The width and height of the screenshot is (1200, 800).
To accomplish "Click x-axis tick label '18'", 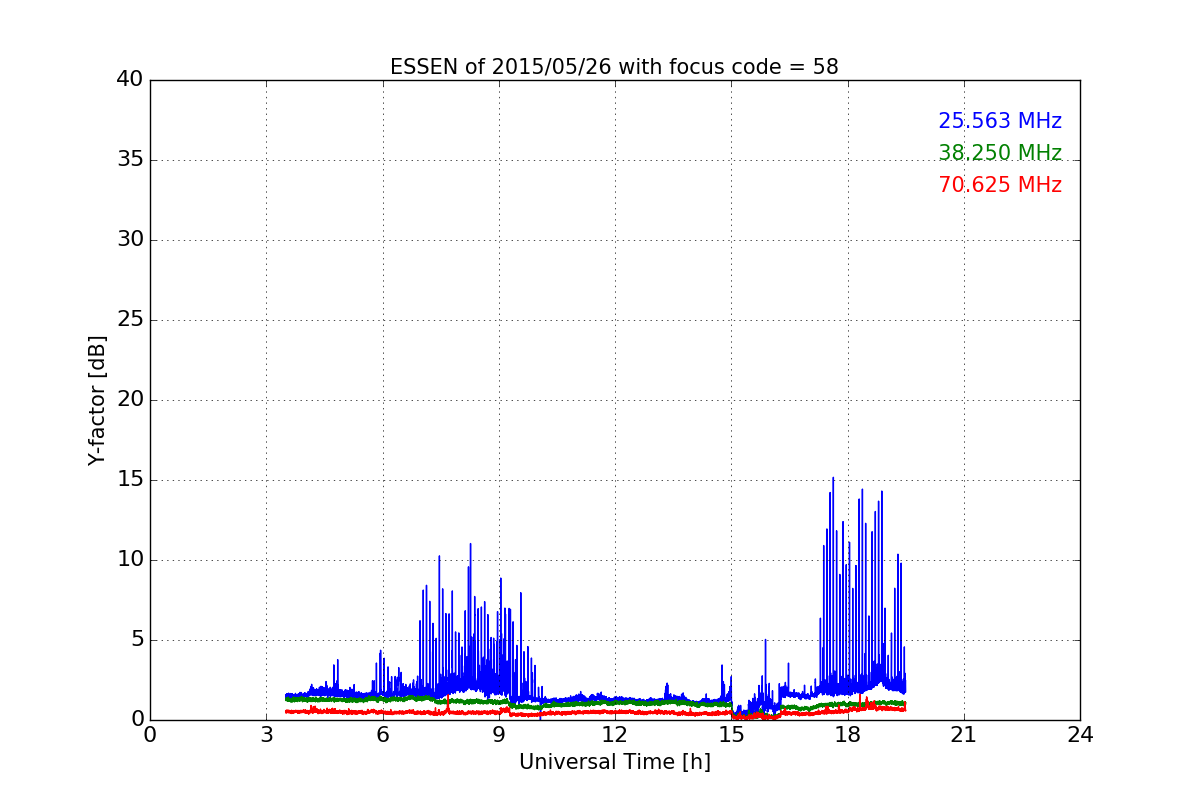I will 847,735.
